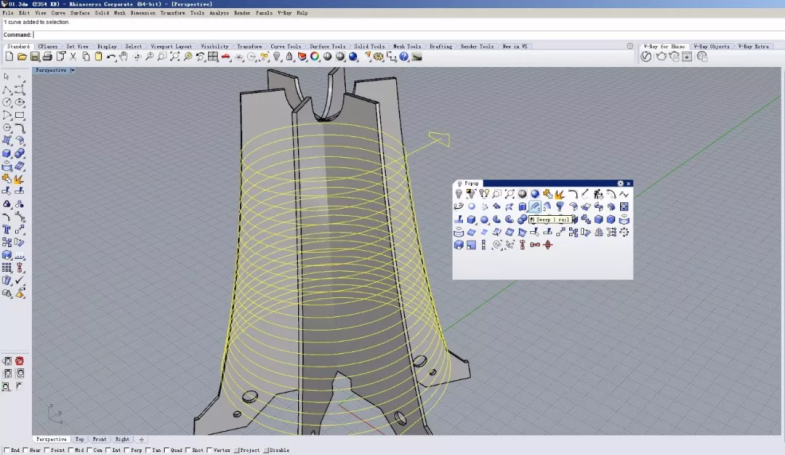Switch to the Curve Tools toolbar tab

coord(286,46)
